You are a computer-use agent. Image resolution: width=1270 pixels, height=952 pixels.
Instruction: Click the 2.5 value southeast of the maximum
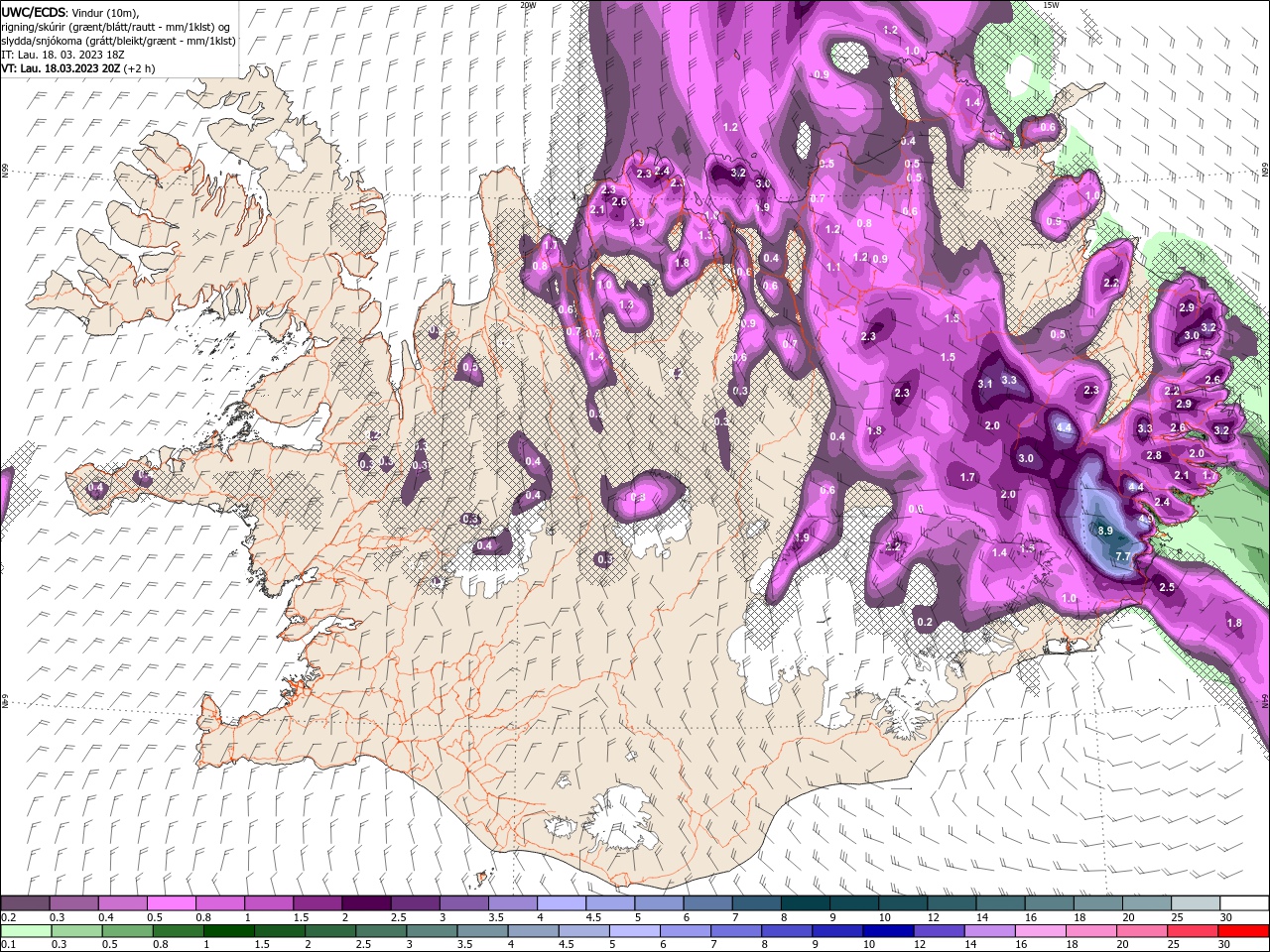pyautogui.click(x=1167, y=587)
